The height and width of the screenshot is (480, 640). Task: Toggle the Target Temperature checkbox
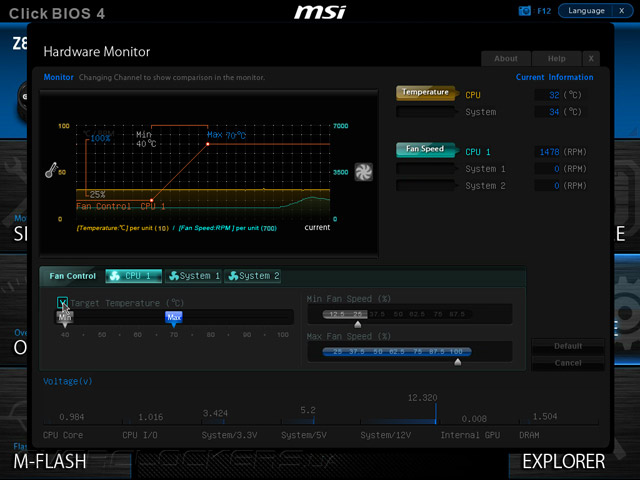pyautogui.click(x=62, y=303)
